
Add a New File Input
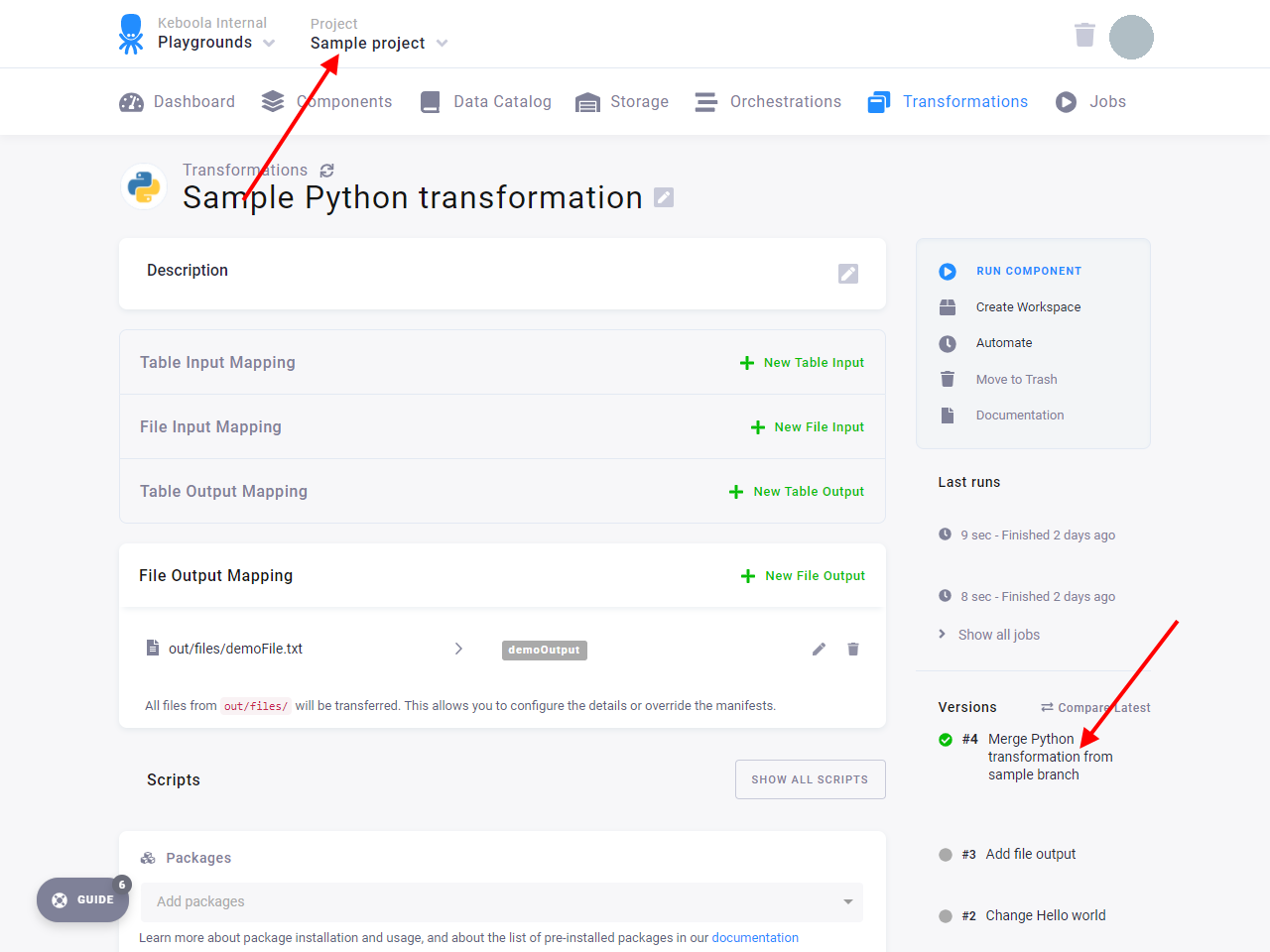pyautogui.click(x=808, y=427)
